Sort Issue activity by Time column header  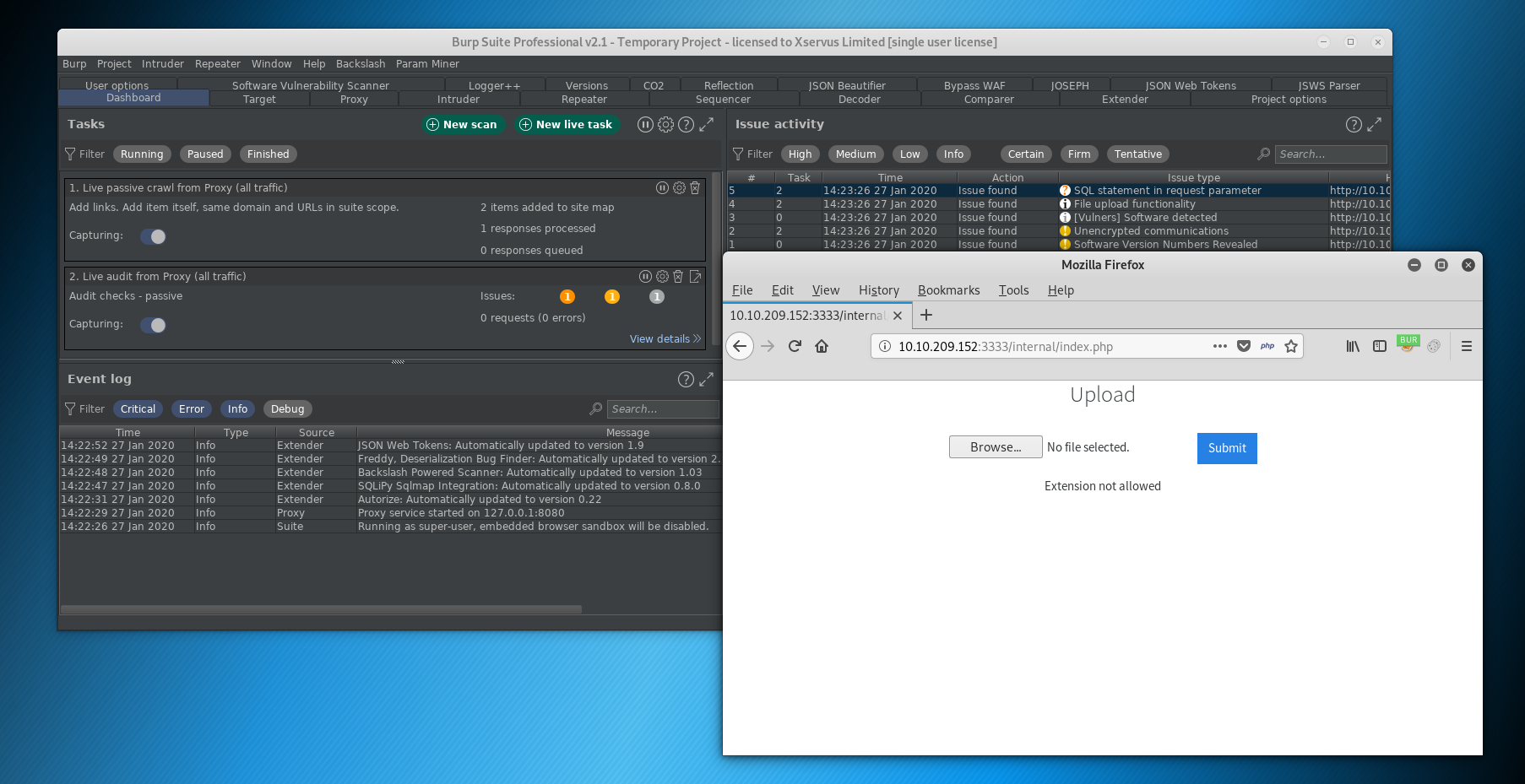890,177
